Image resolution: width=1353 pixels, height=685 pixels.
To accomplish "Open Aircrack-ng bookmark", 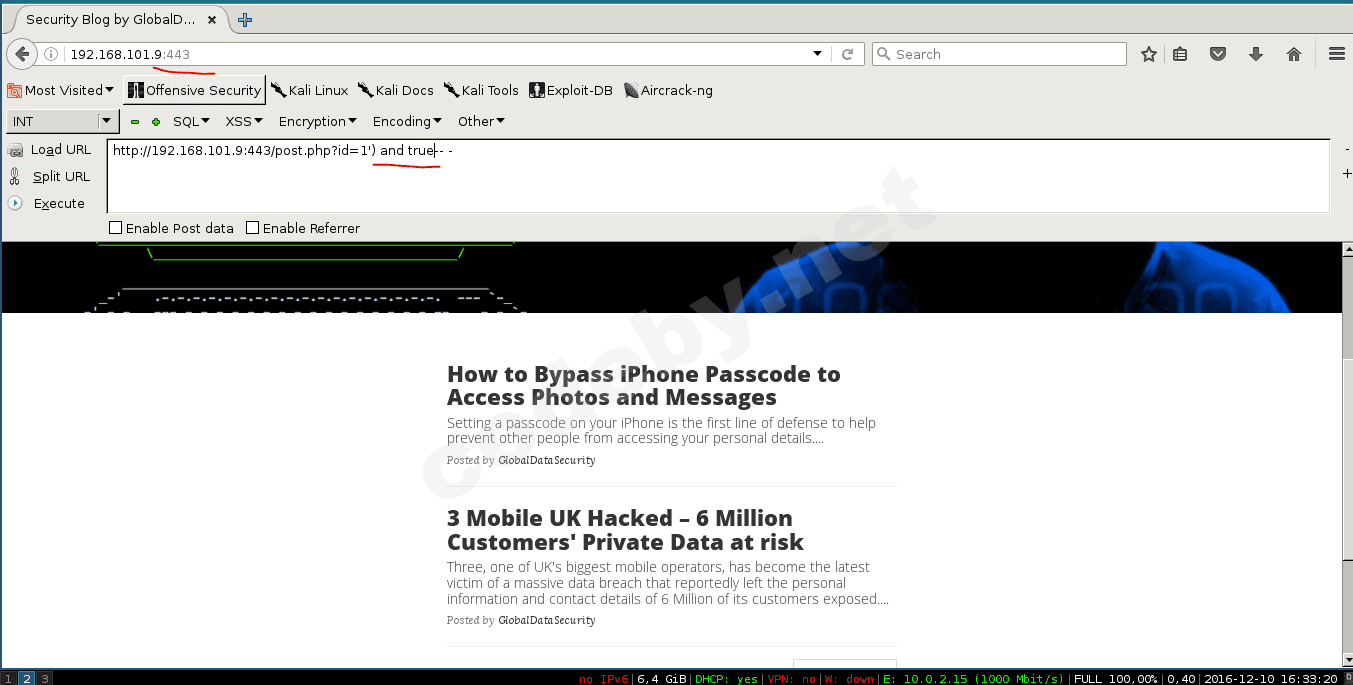I will pyautogui.click(x=668, y=90).
